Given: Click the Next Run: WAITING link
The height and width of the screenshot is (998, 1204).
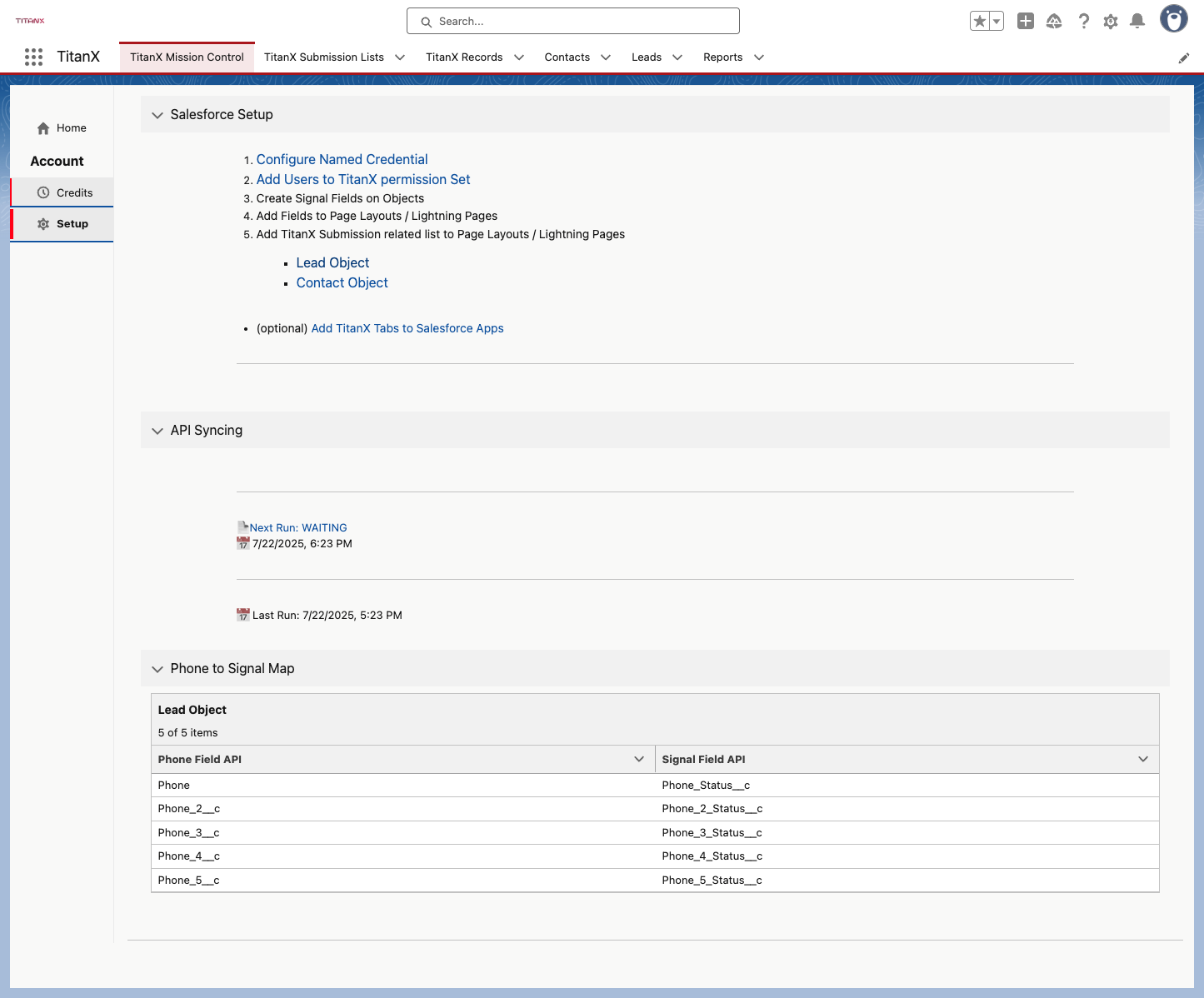Looking at the screenshot, I should tap(298, 527).
